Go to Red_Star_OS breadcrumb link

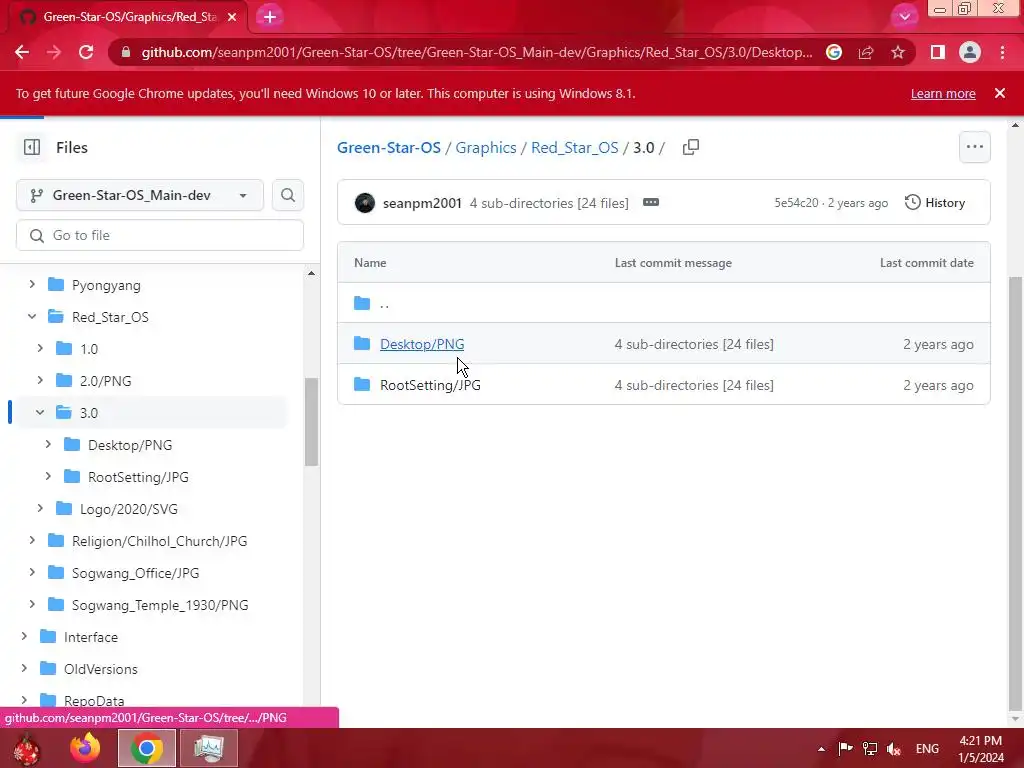tap(575, 148)
